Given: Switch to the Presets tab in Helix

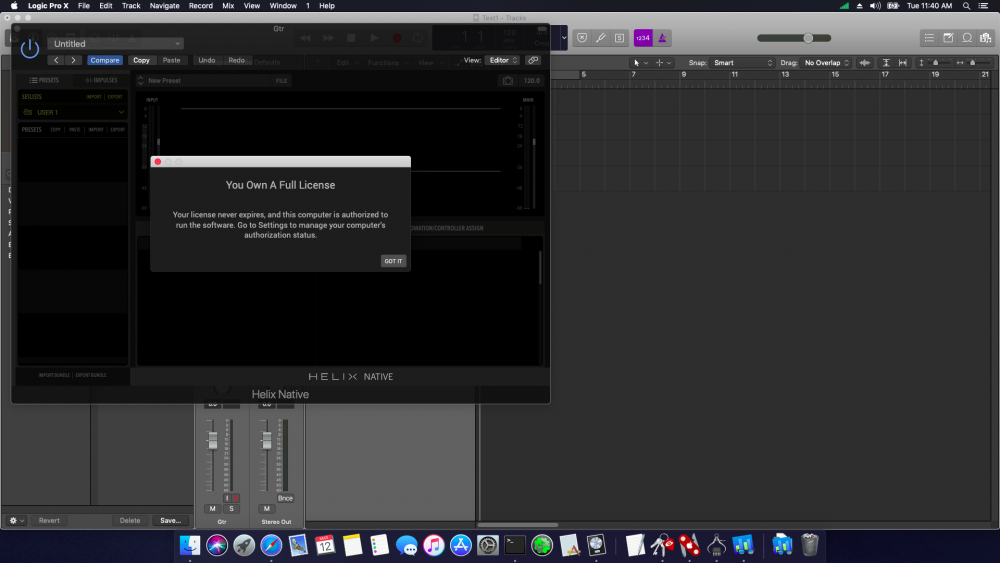Looking at the screenshot, I should tap(44, 80).
